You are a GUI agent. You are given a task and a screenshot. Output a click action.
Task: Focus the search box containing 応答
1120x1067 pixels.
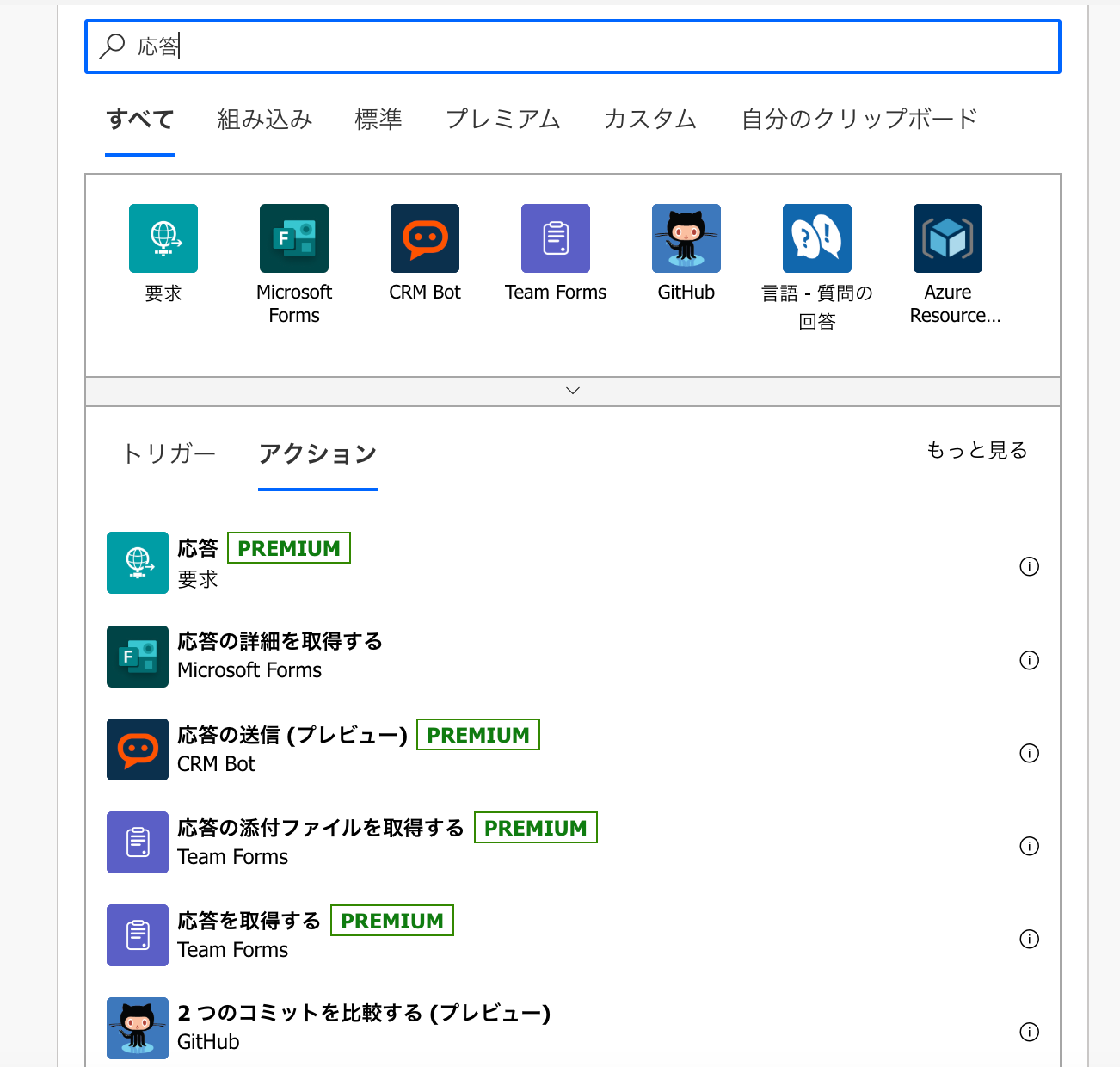573,46
